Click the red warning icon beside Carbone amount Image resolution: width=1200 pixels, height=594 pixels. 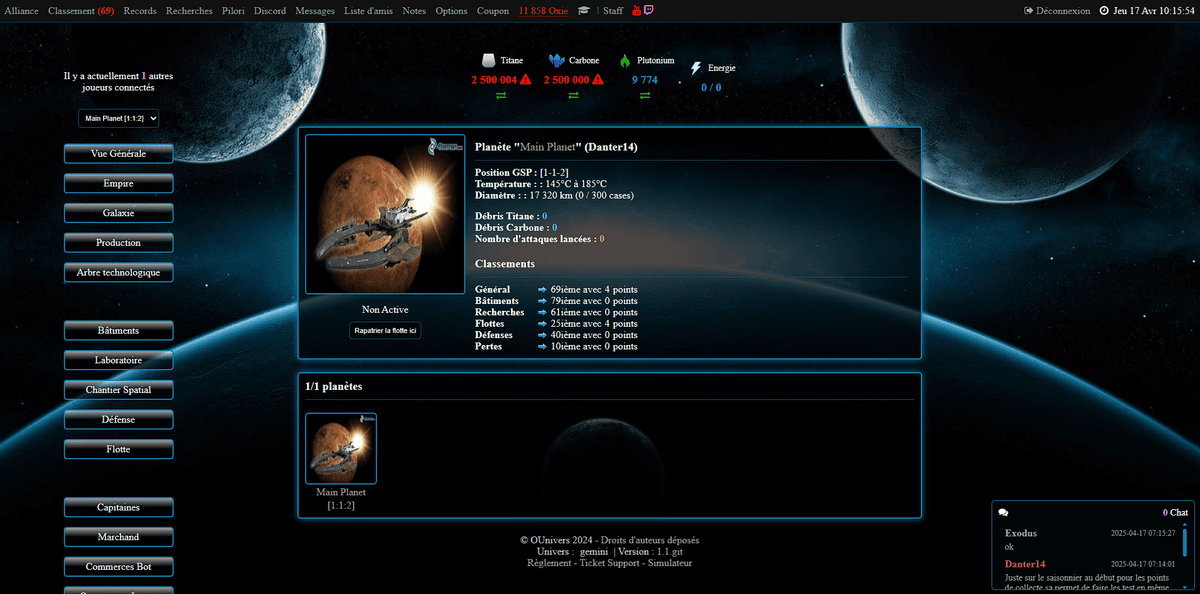[x=598, y=79]
